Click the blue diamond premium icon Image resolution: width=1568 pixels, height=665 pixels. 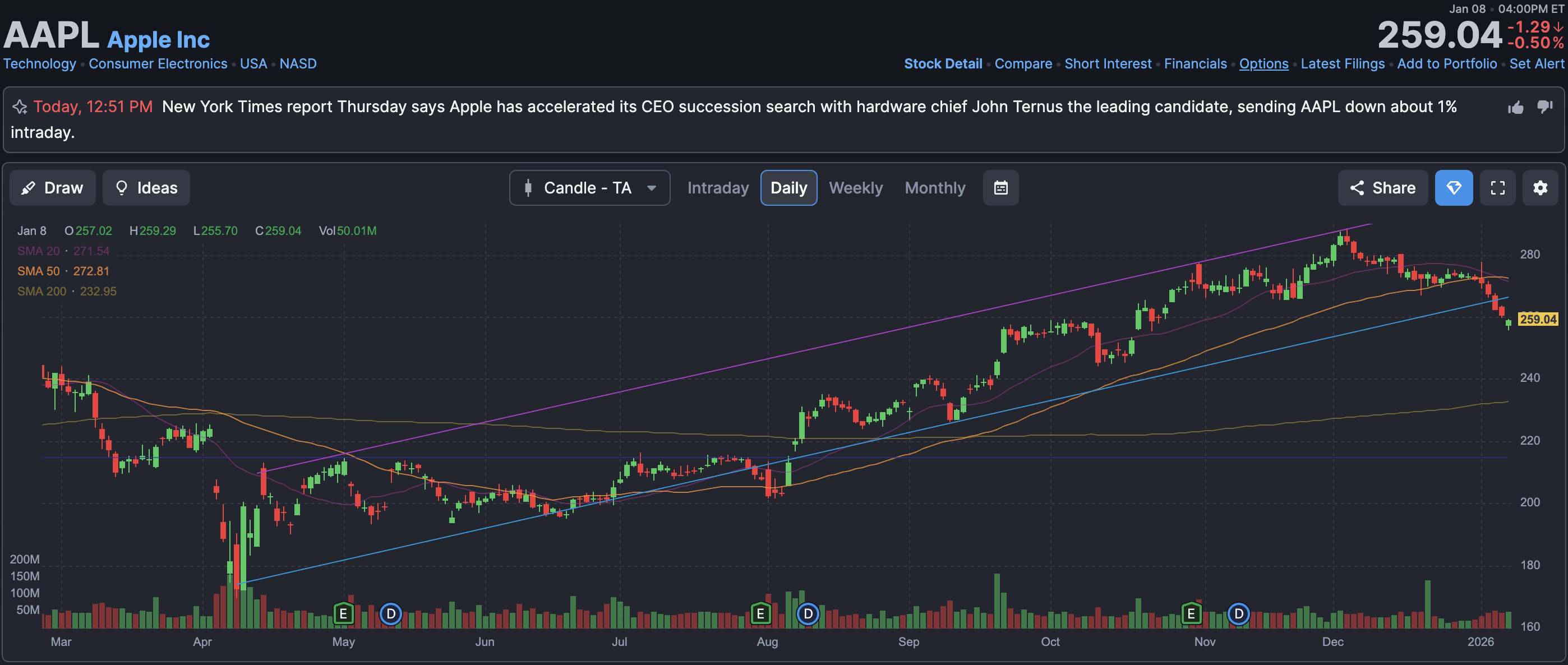(1454, 188)
